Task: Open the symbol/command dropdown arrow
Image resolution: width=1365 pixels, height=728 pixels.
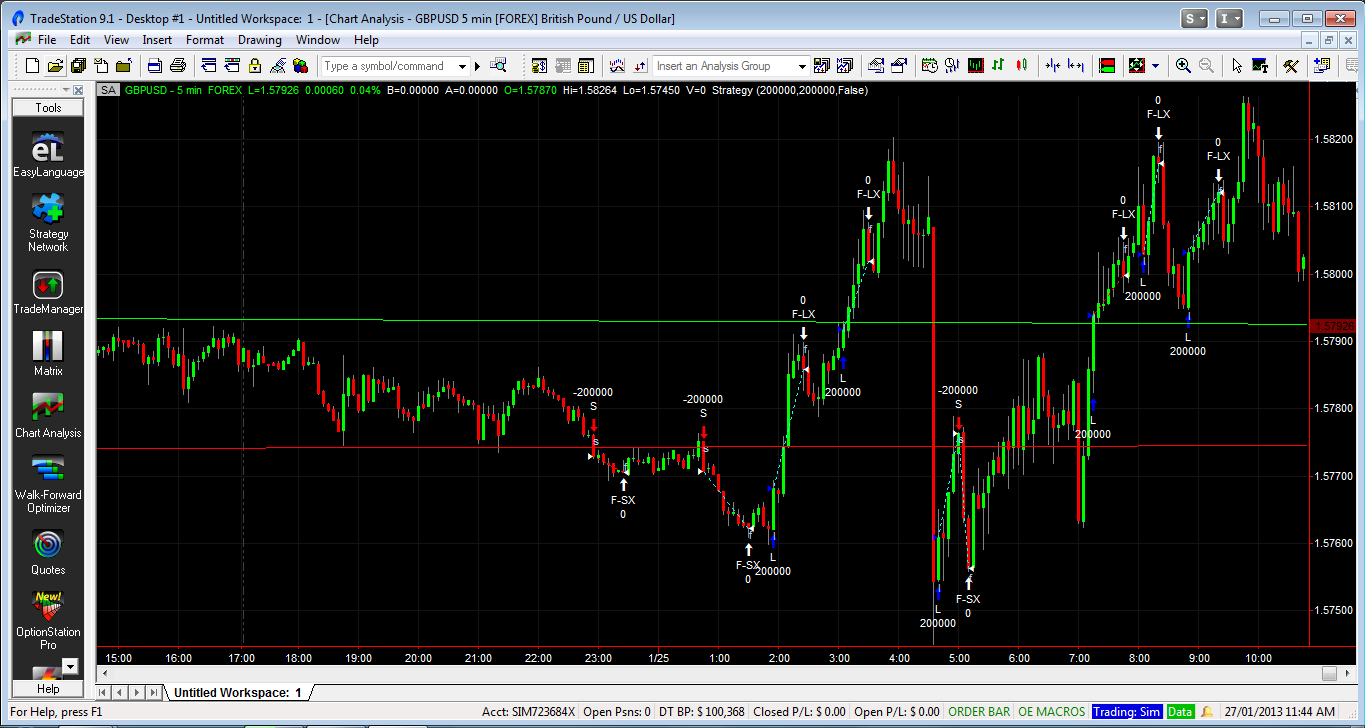Action: 462,66
